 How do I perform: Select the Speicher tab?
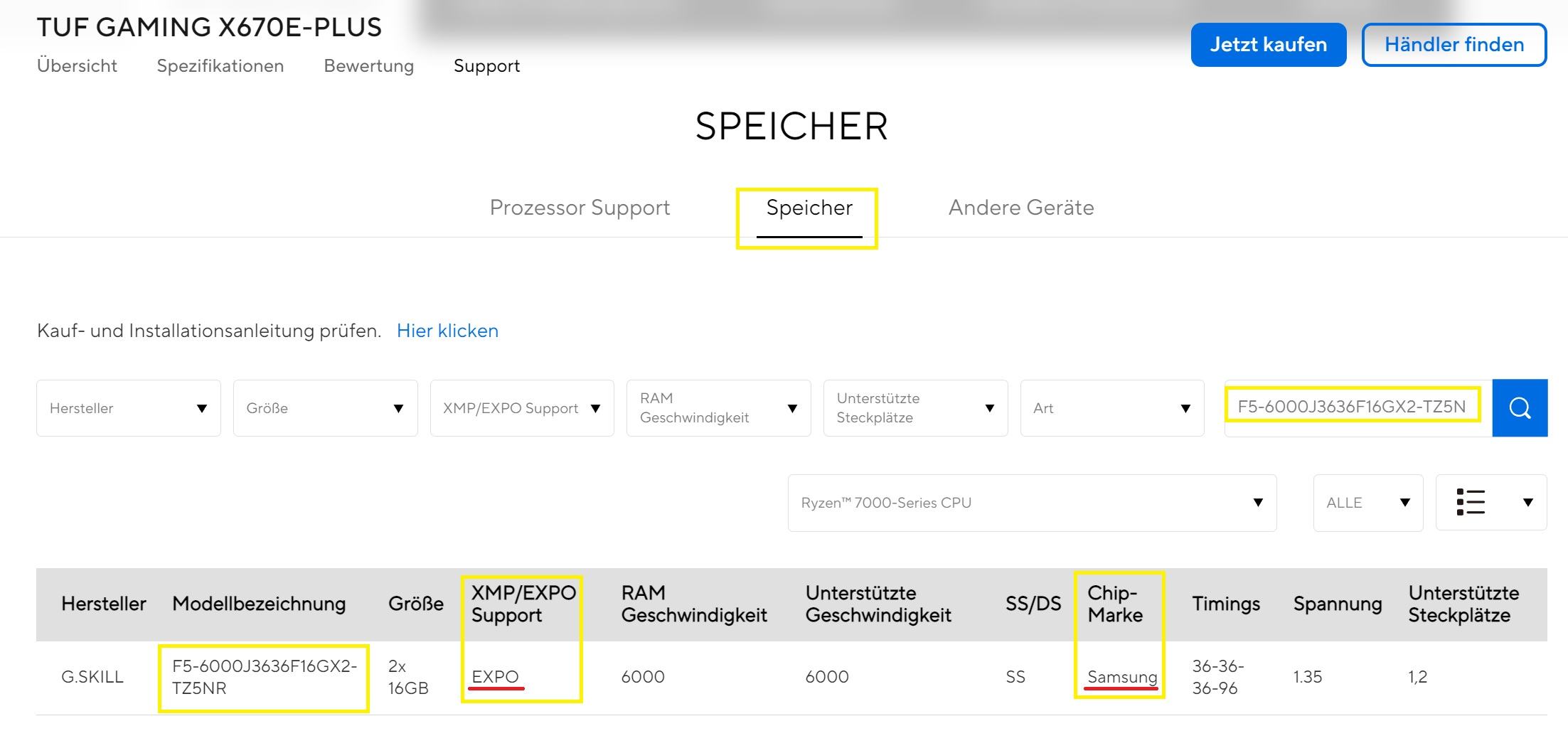[x=809, y=208]
